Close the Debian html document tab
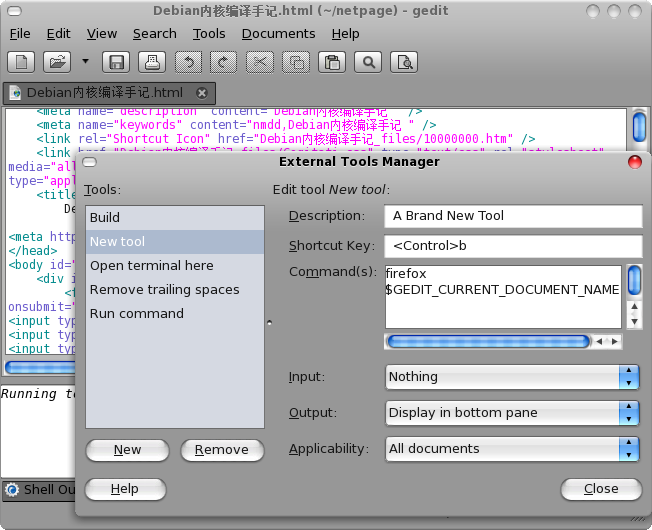This screenshot has height=530, width=652. pos(202,93)
